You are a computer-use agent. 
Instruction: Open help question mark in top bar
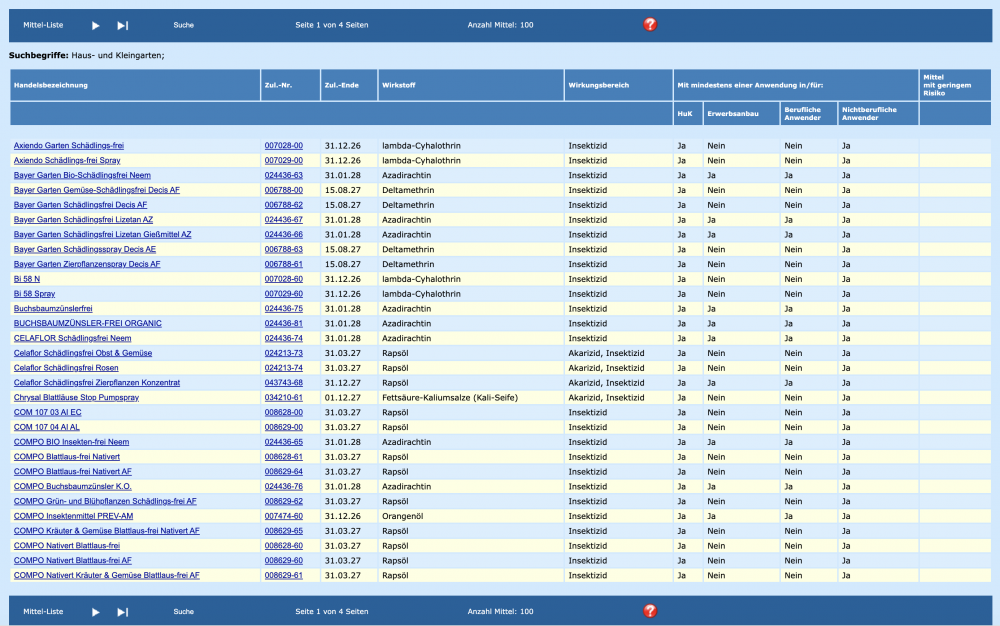click(x=650, y=25)
